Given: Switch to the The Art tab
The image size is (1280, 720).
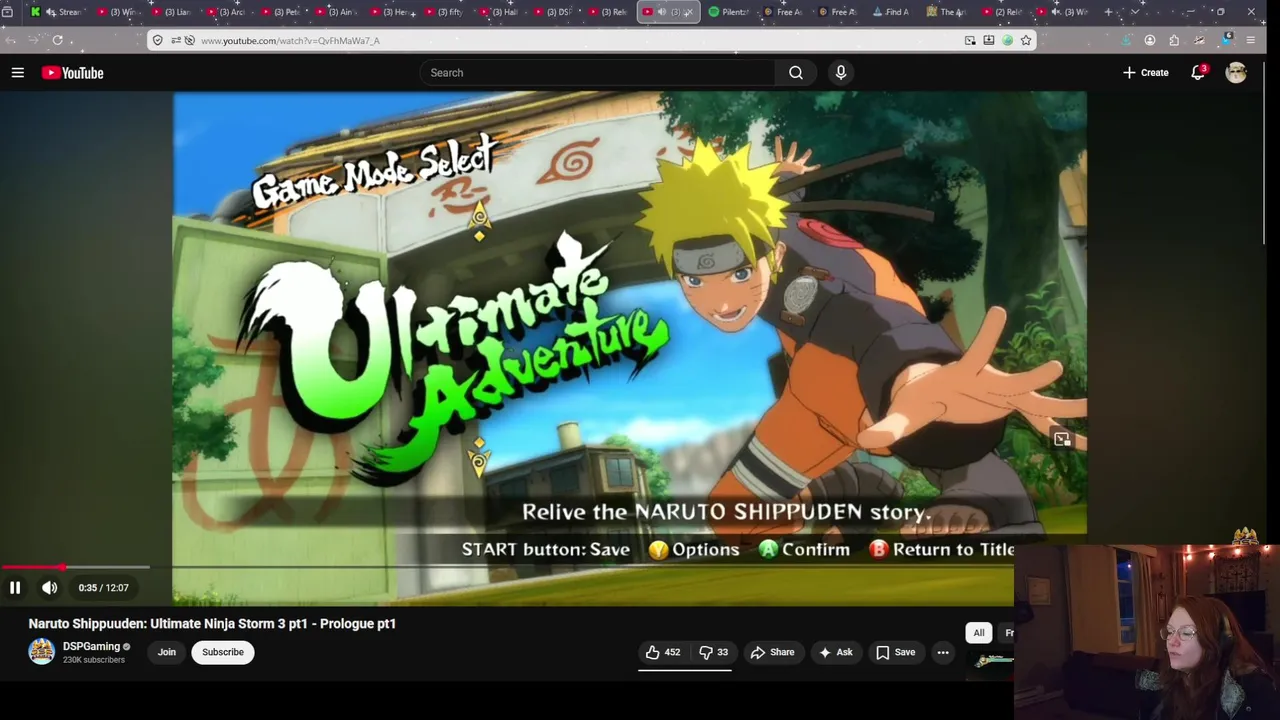Looking at the screenshot, I should pos(946,12).
